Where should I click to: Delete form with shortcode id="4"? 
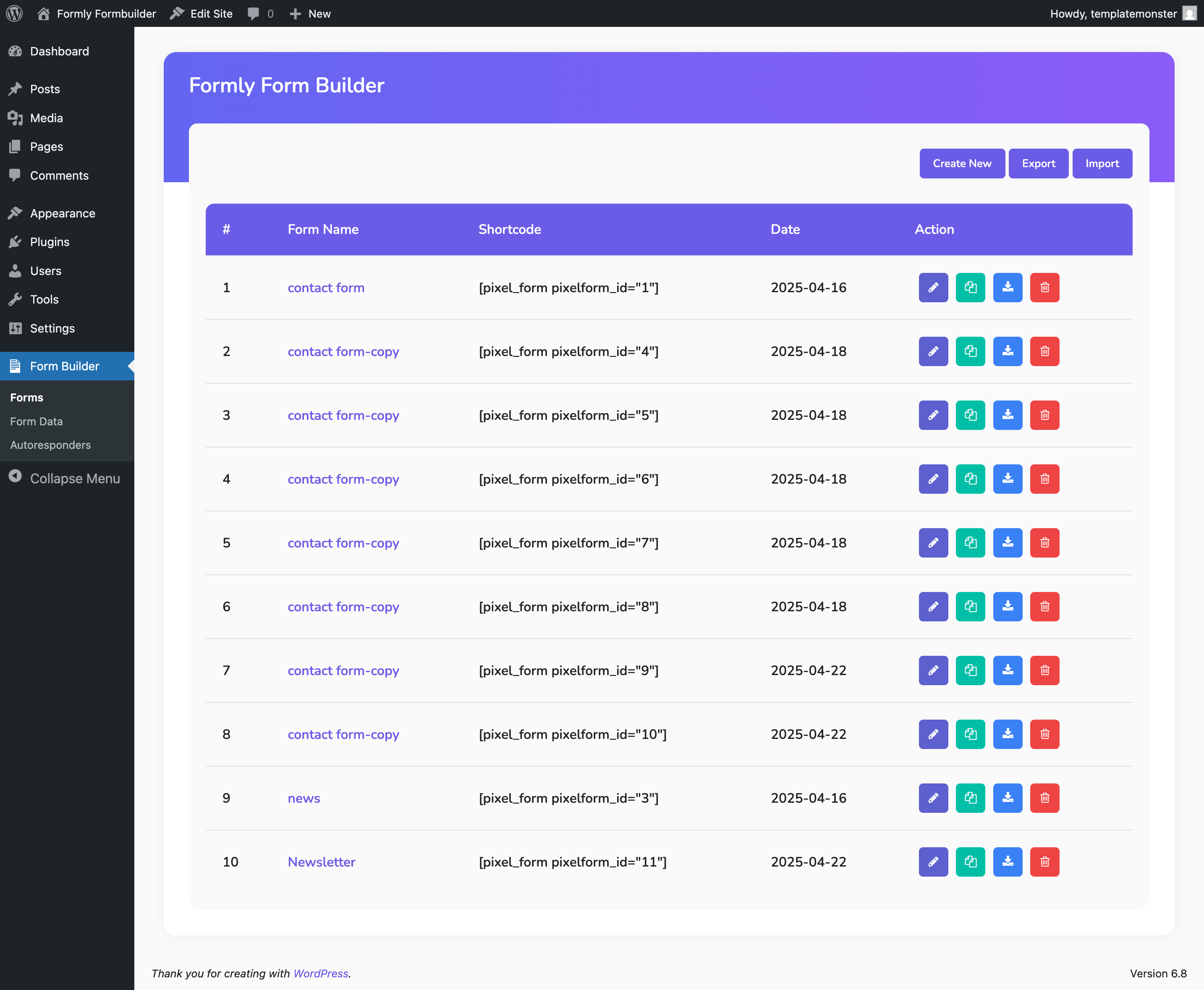1044,351
